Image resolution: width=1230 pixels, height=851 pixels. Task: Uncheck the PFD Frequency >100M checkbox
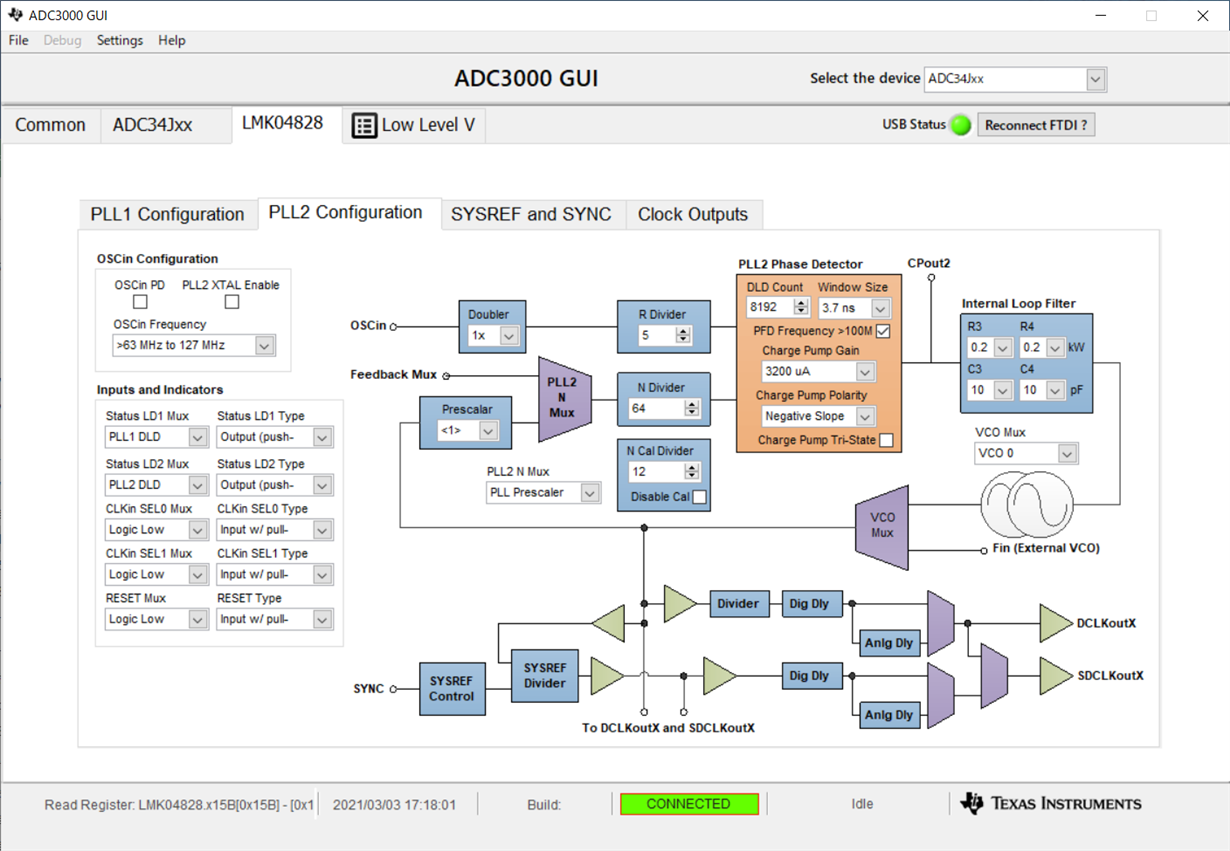coord(883,331)
